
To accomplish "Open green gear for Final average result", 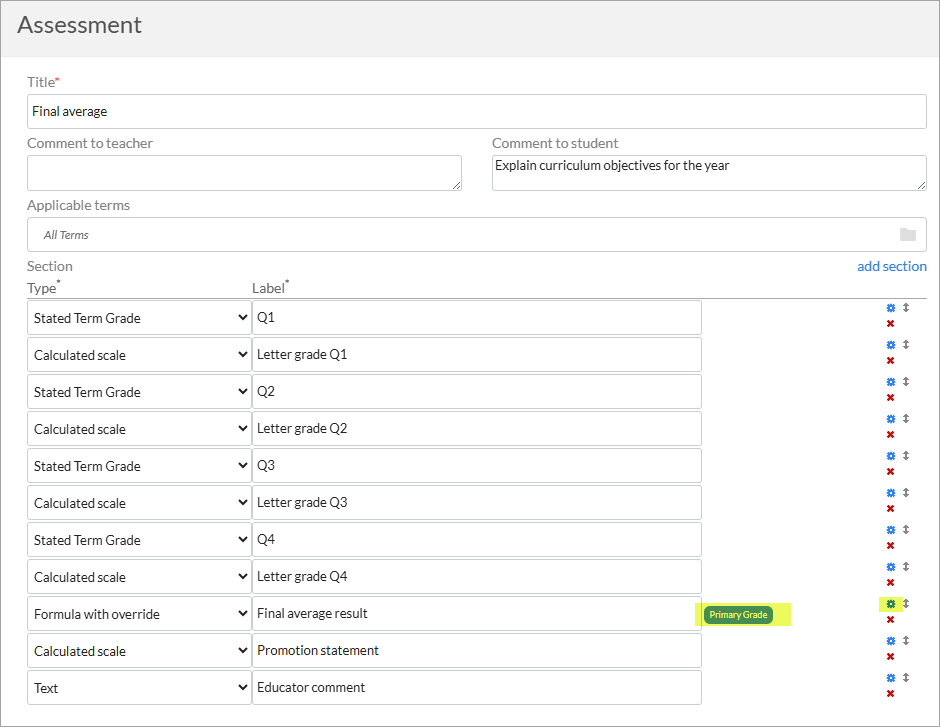I will point(891,604).
